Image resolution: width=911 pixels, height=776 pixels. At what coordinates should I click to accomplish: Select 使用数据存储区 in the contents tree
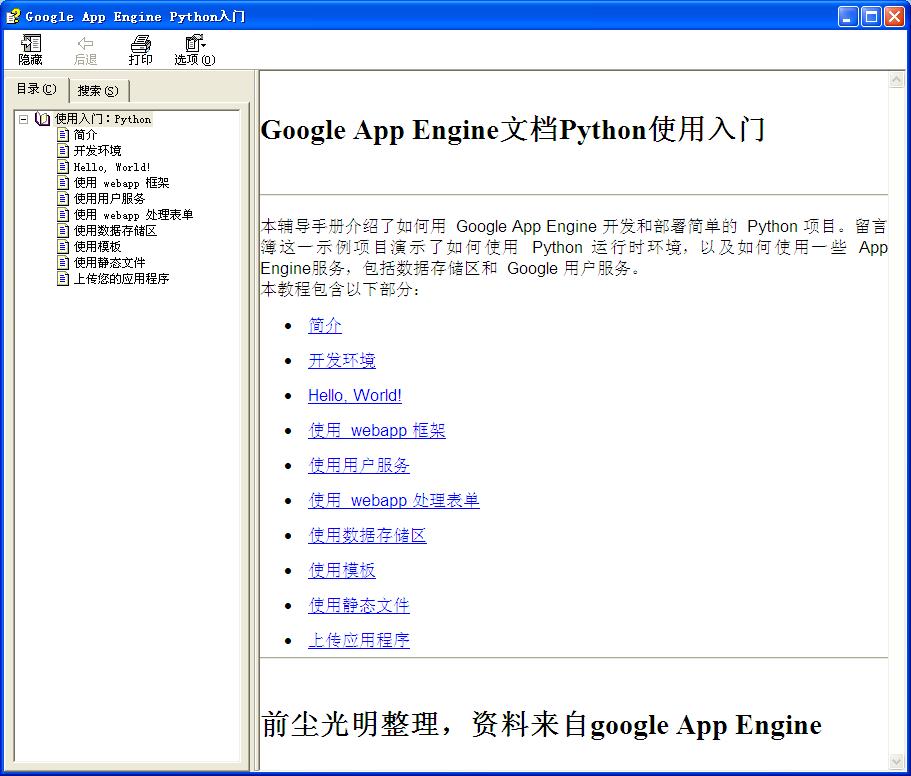[x=115, y=231]
